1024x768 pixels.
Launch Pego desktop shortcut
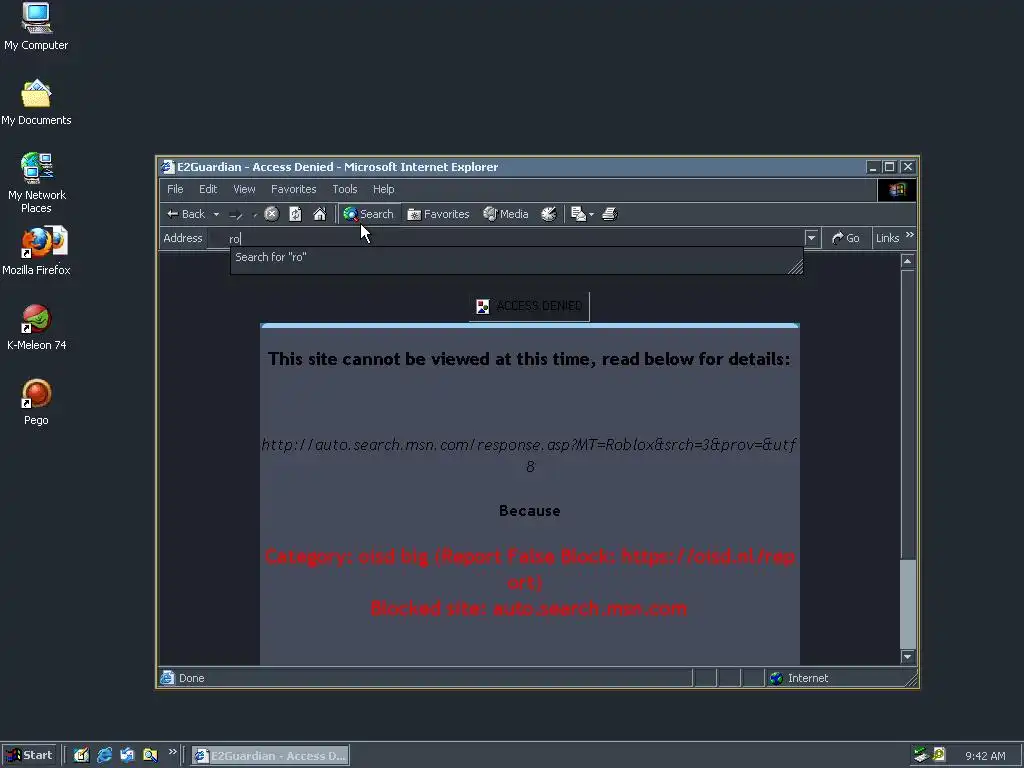coord(36,402)
